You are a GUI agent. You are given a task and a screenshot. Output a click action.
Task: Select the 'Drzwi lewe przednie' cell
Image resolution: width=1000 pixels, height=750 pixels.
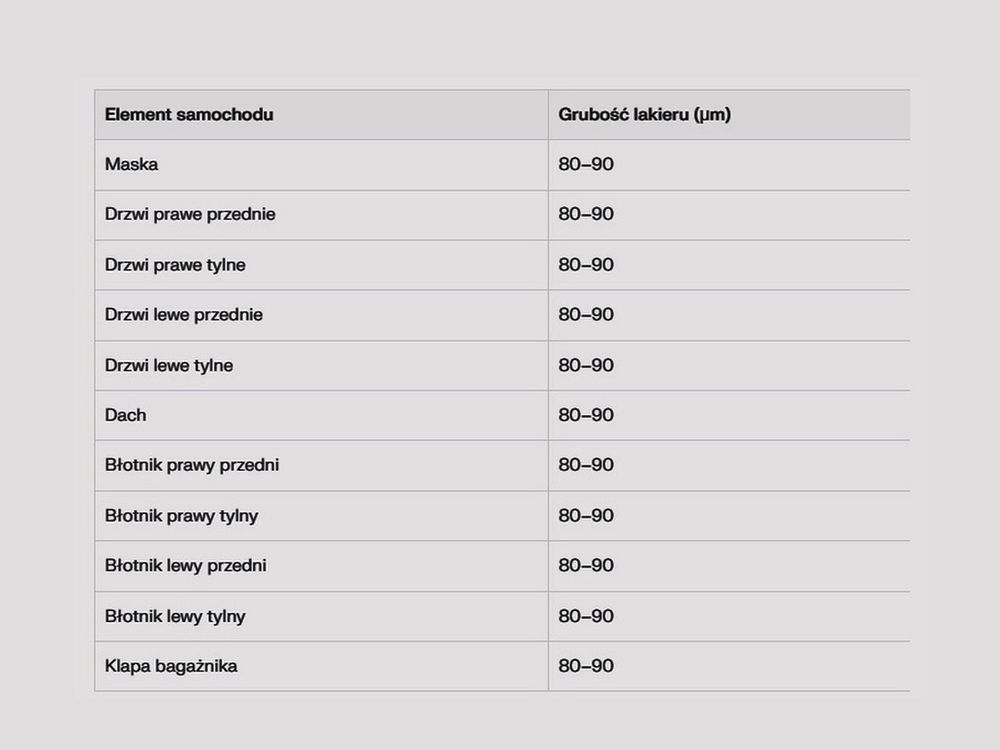coord(321,315)
